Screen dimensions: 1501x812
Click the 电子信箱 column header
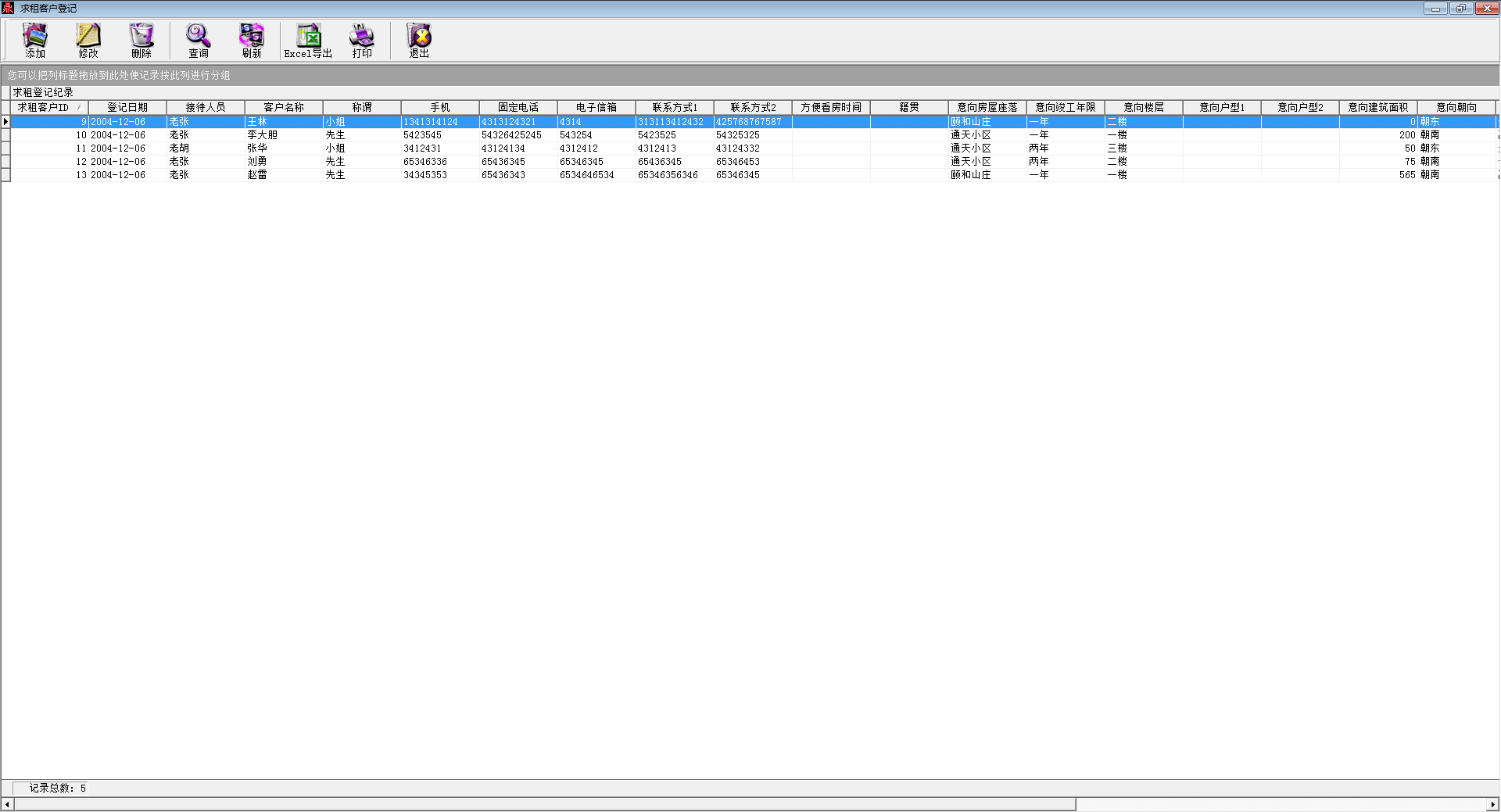click(596, 107)
